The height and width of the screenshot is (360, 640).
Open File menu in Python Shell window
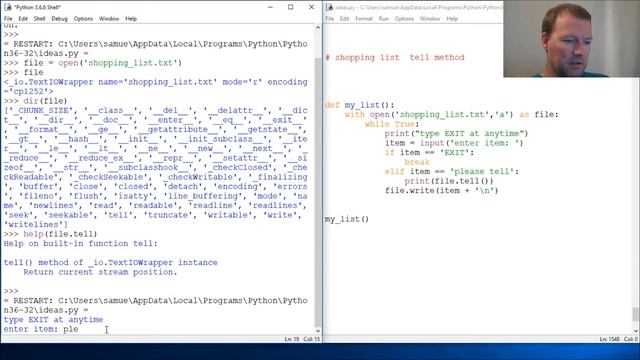(8, 19)
